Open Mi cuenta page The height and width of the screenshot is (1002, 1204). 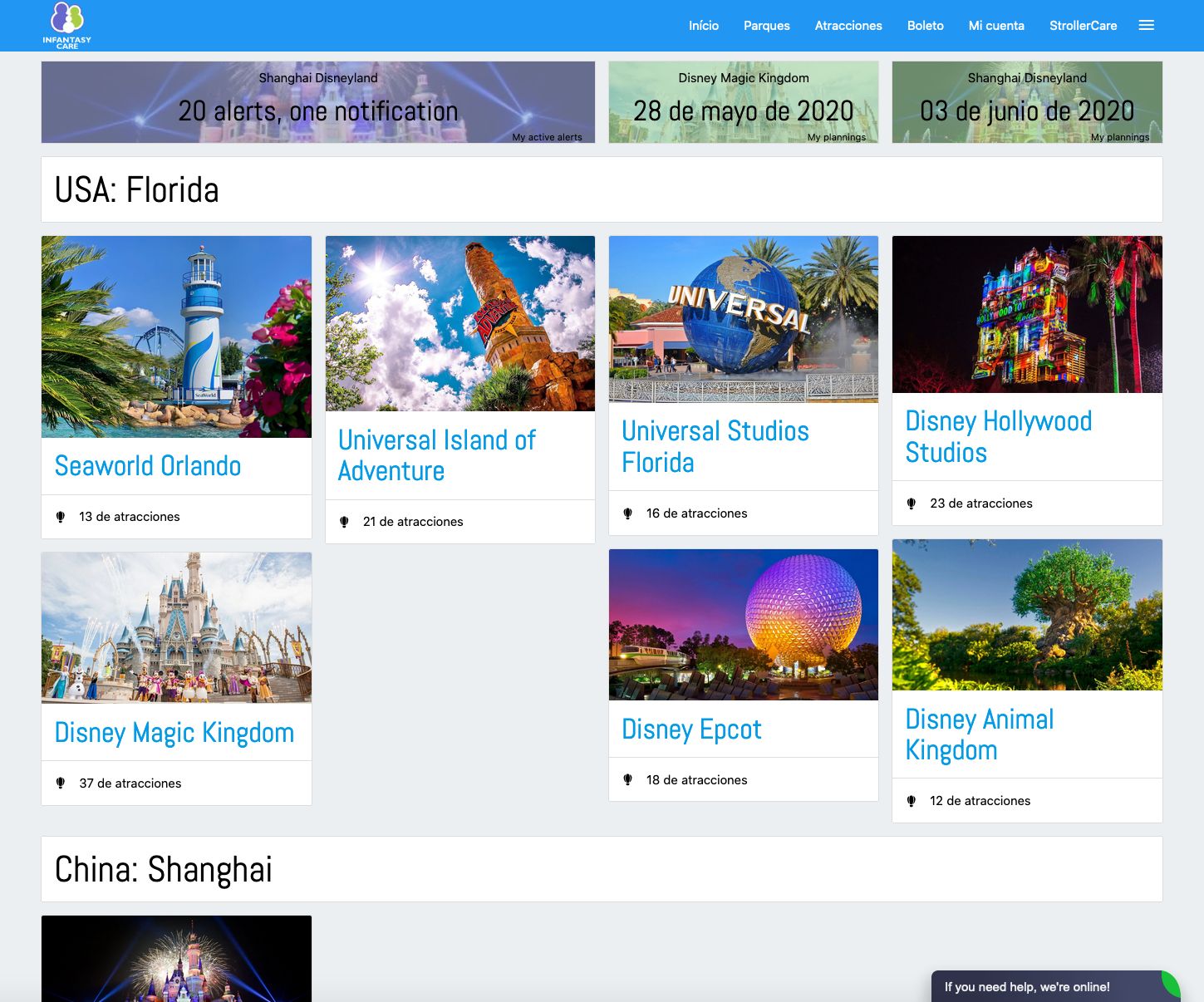point(995,26)
